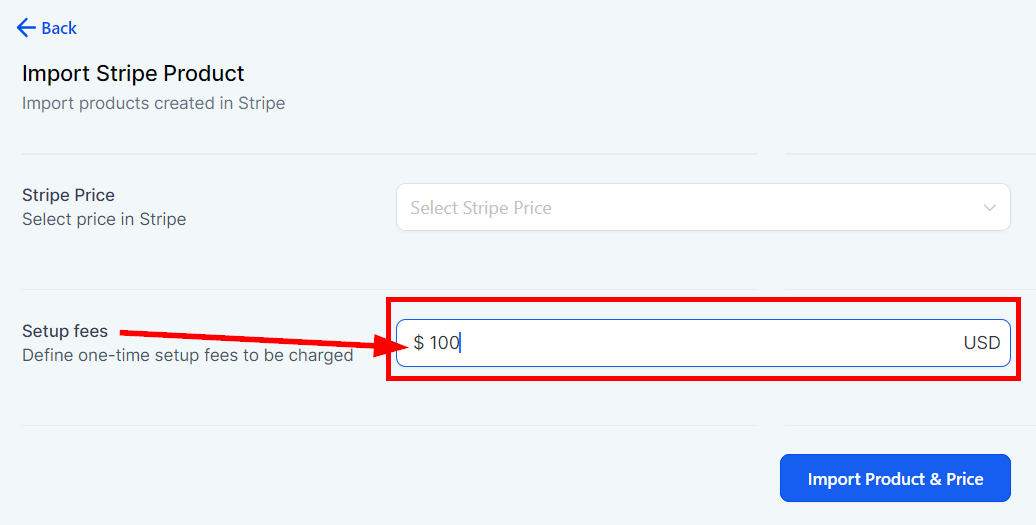The image size is (1036, 525).
Task: Go back using the Back link
Action: tap(47, 28)
